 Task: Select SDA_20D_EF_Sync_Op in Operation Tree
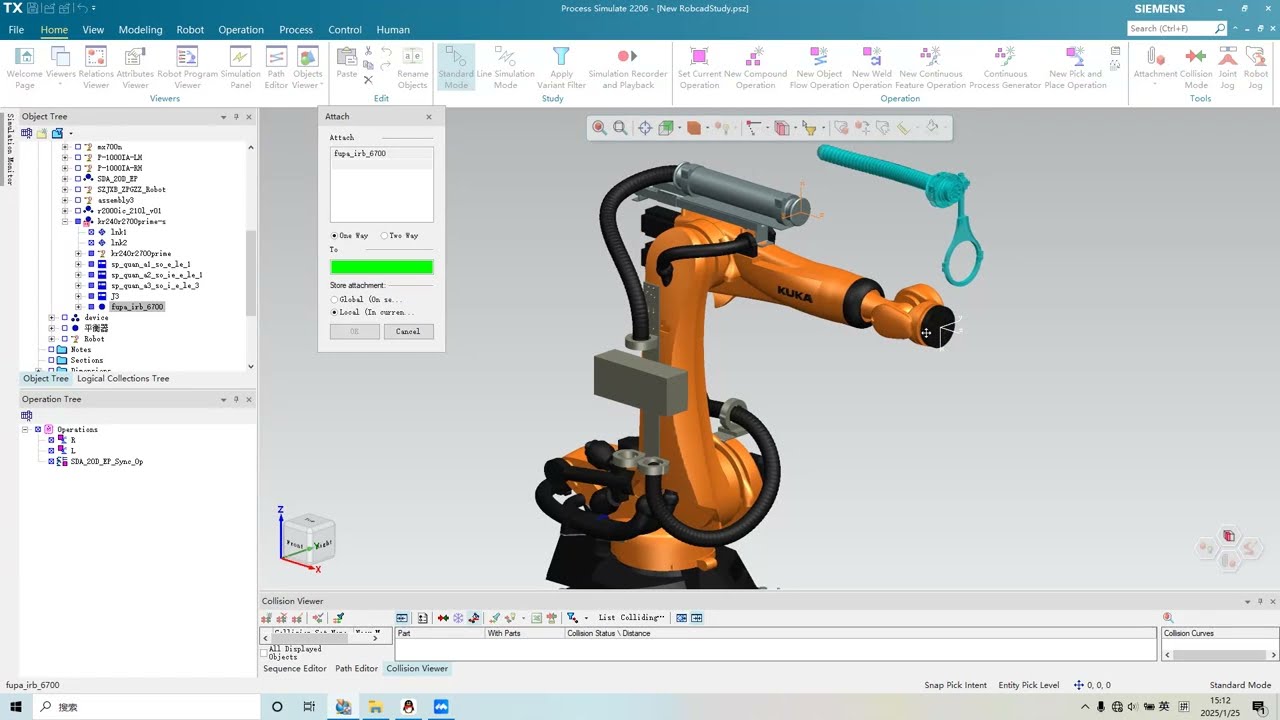(107, 462)
